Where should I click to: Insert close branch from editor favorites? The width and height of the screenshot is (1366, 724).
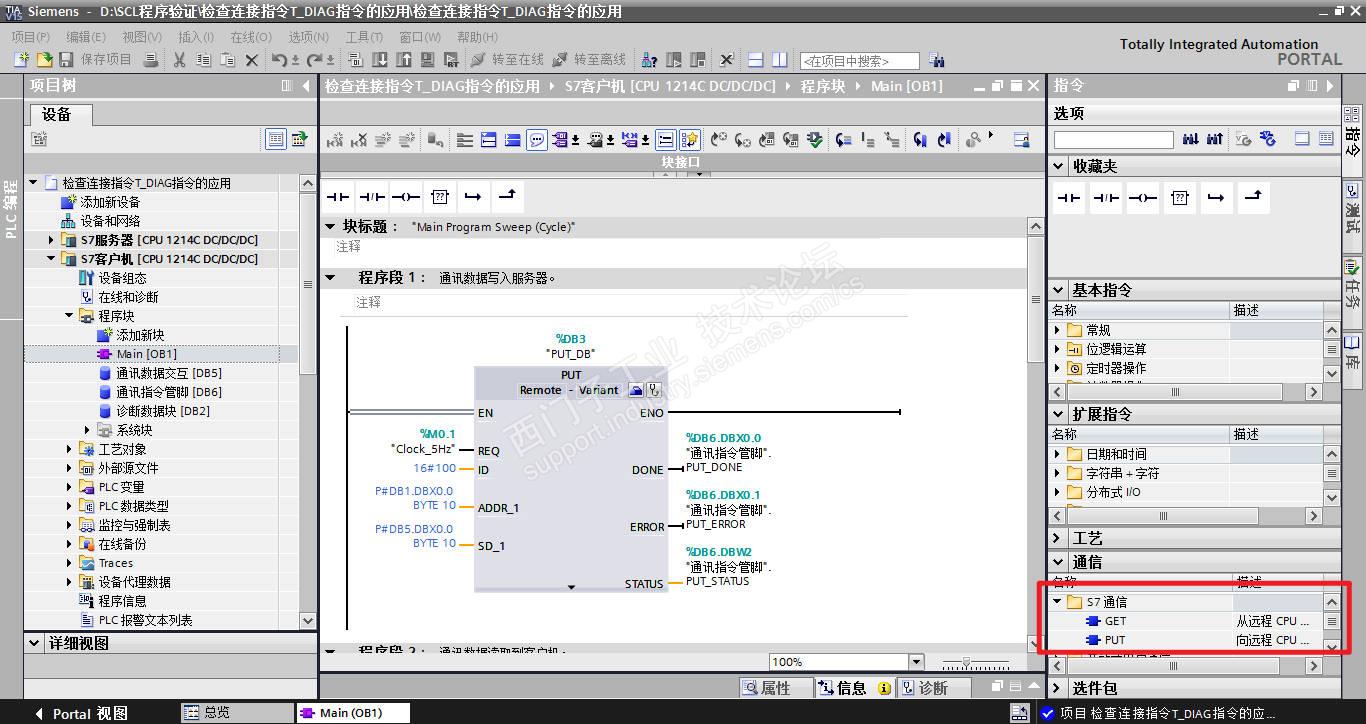coord(507,197)
